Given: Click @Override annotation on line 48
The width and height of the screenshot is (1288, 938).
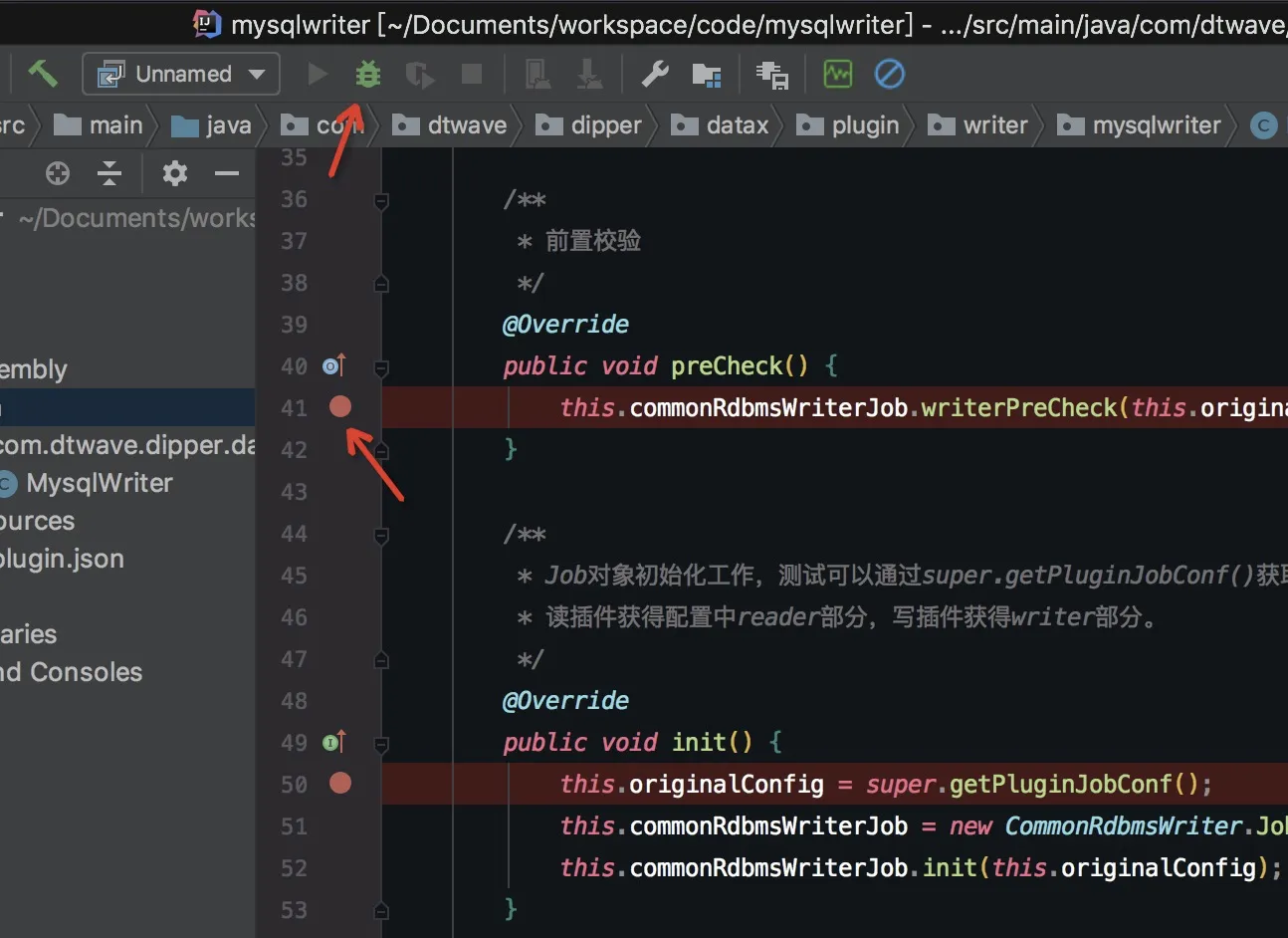Looking at the screenshot, I should point(565,701).
